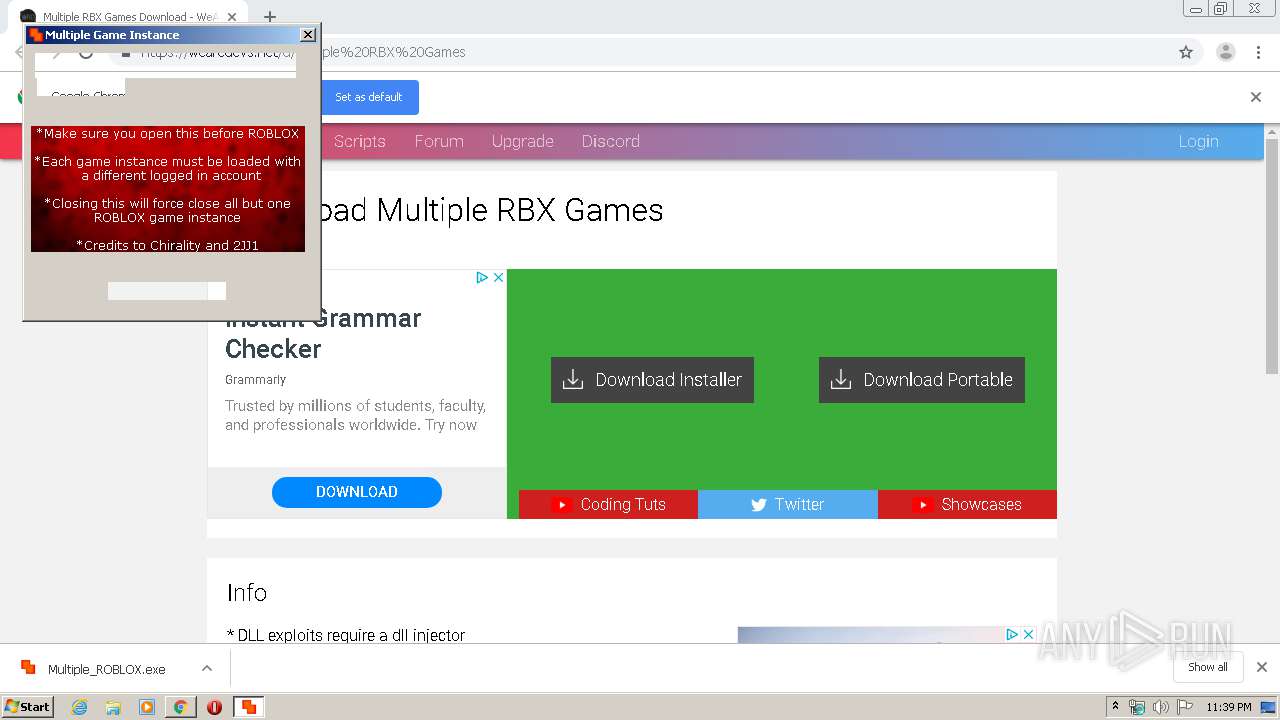
Task: Open the Chrome profile avatar icon
Action: [x=1225, y=52]
